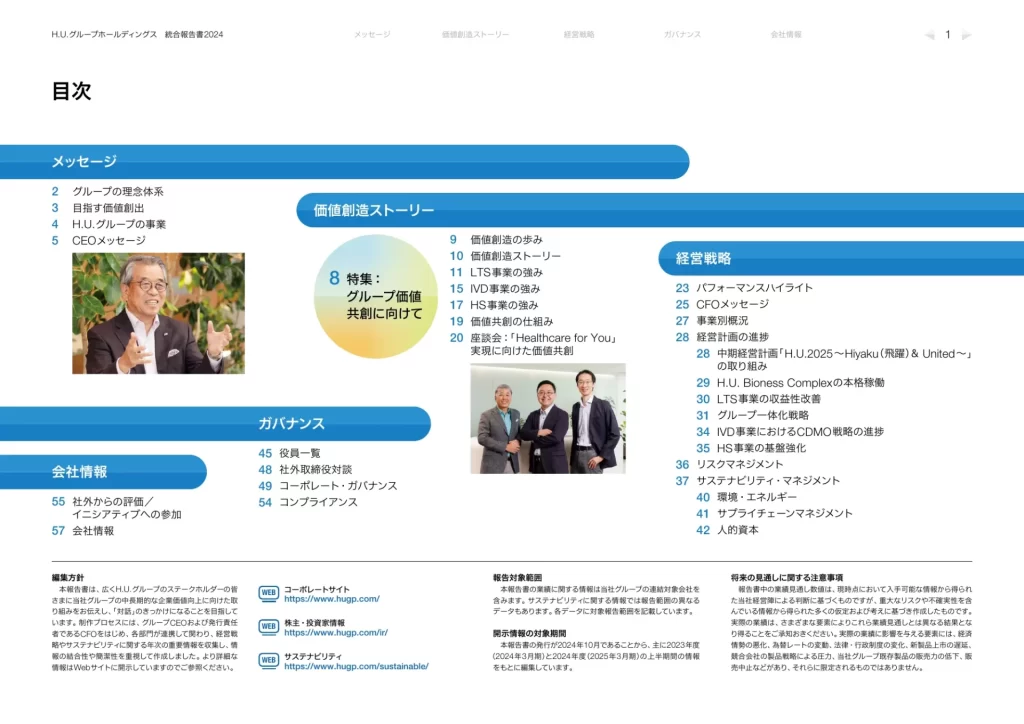Open the https://www.hugp.com/ir/ investor link
This screenshot has height=724, width=1024.
[335, 633]
